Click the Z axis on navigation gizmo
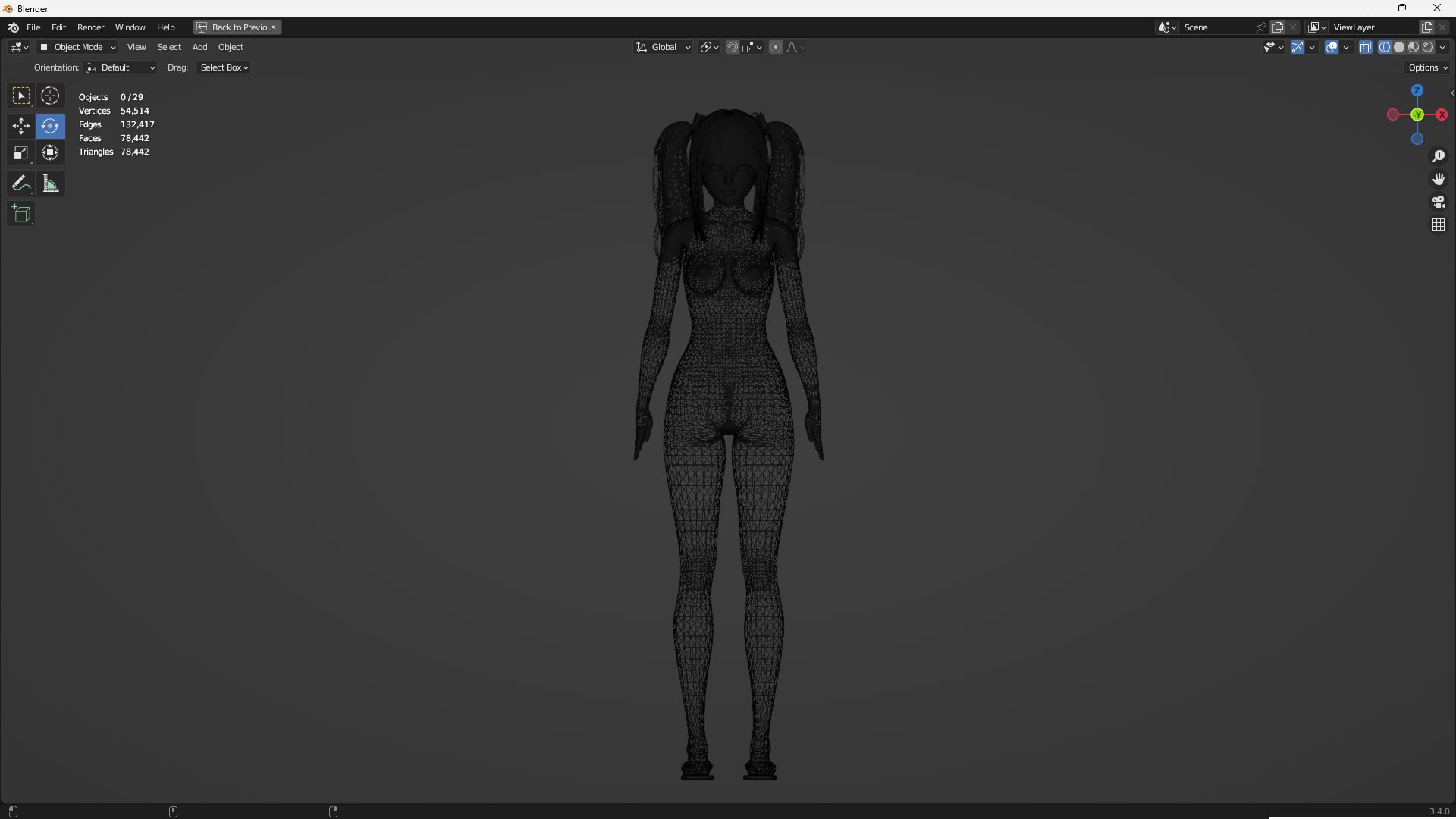The width and height of the screenshot is (1456, 819). pos(1417,90)
